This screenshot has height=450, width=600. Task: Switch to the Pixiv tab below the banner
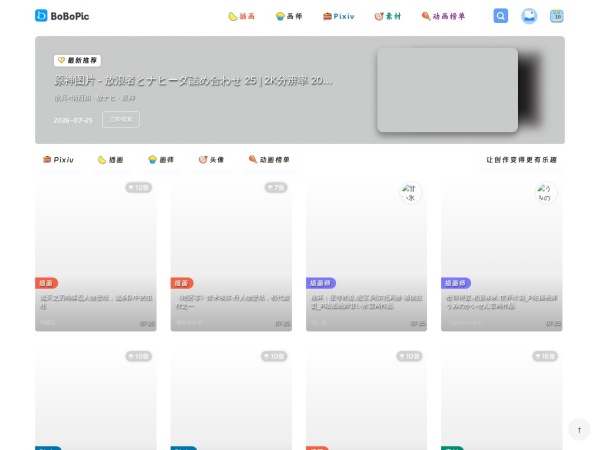[x=58, y=160]
